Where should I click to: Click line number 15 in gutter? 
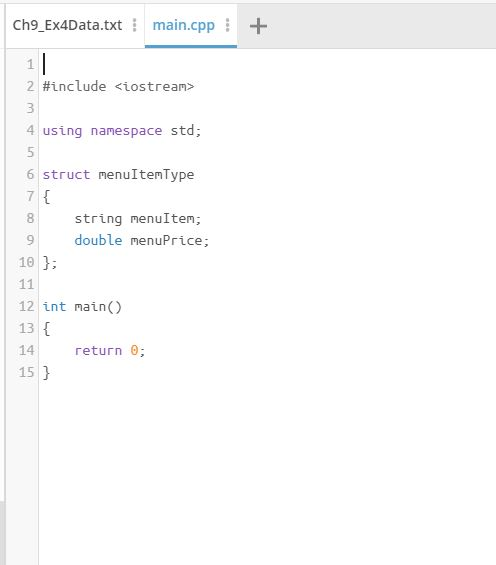[27, 372]
